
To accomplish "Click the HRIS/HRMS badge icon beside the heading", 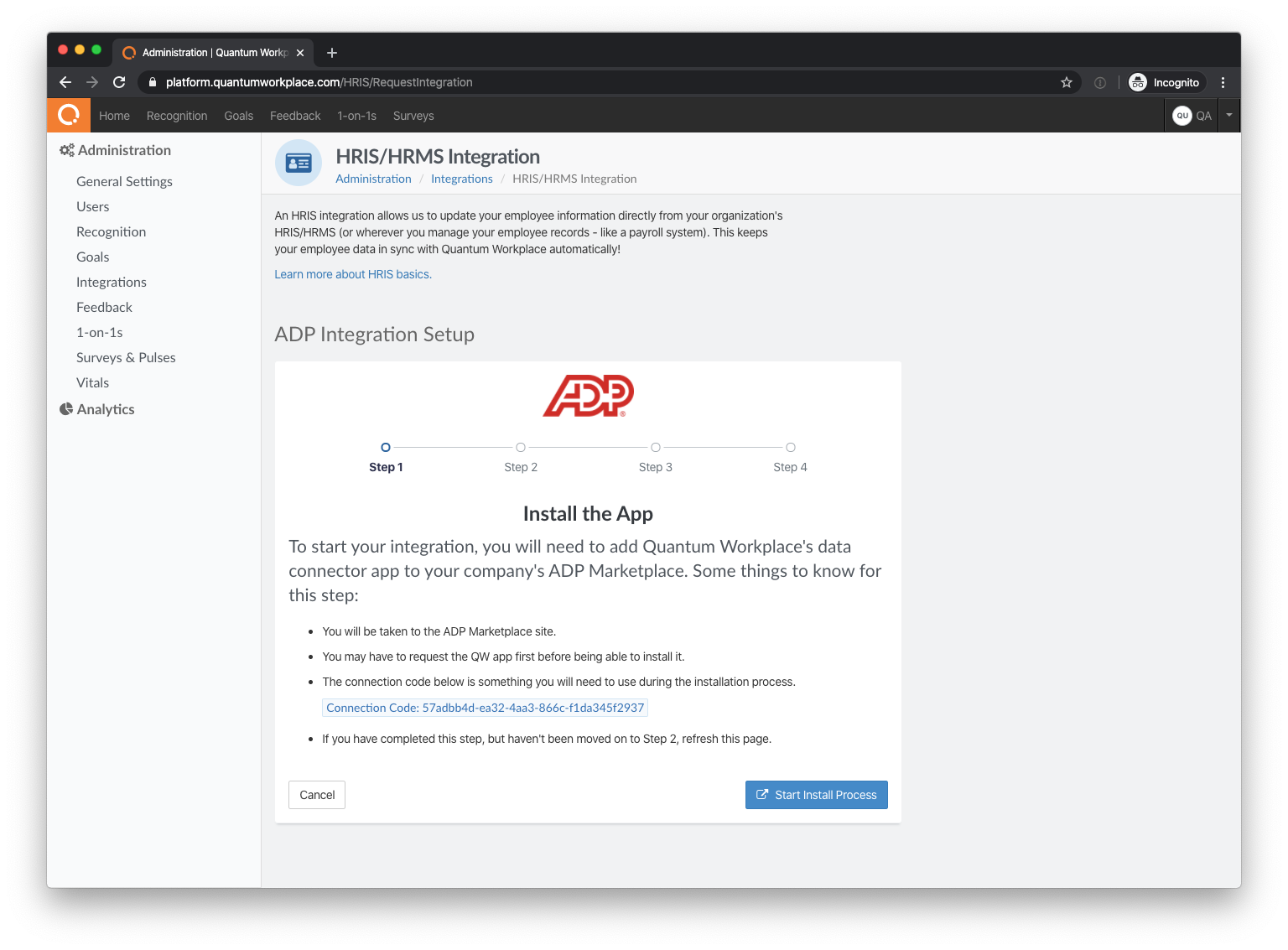I will pyautogui.click(x=298, y=163).
